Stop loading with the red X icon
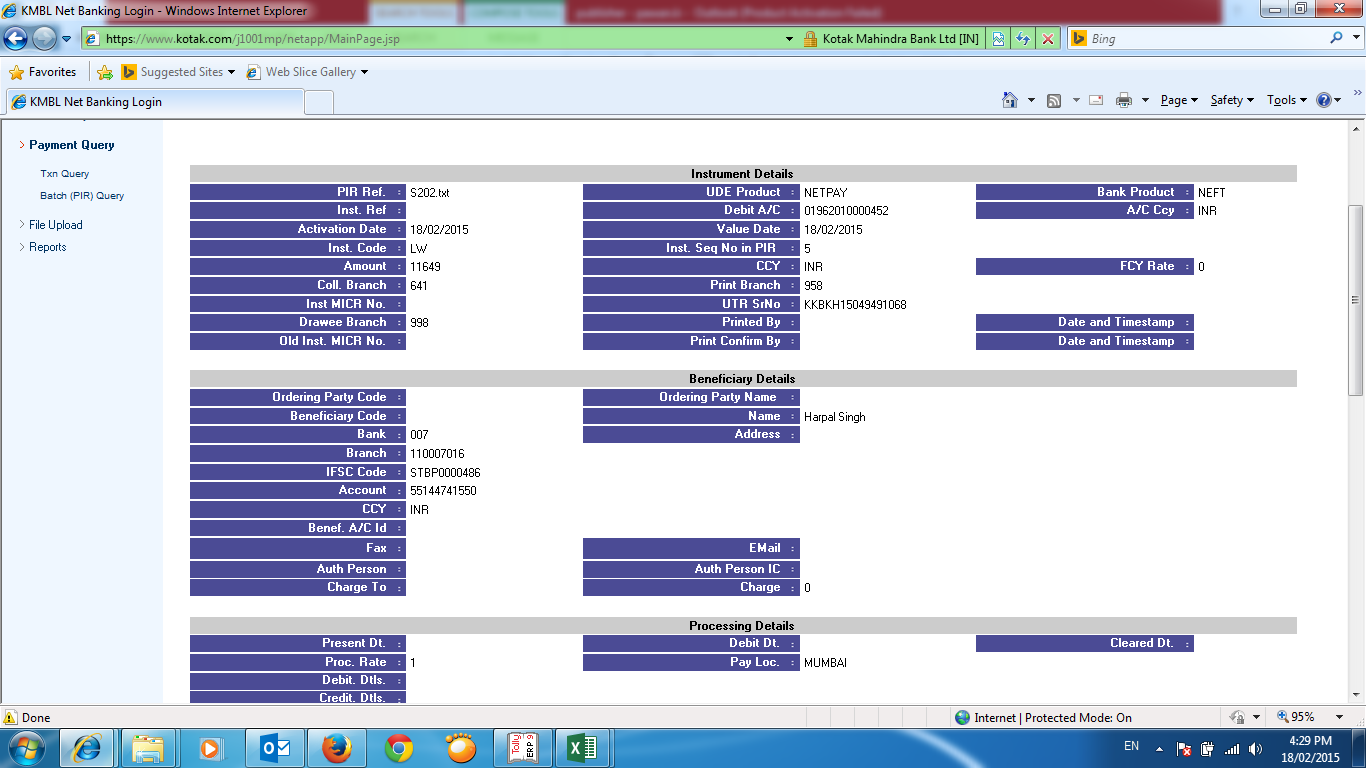 click(1048, 39)
